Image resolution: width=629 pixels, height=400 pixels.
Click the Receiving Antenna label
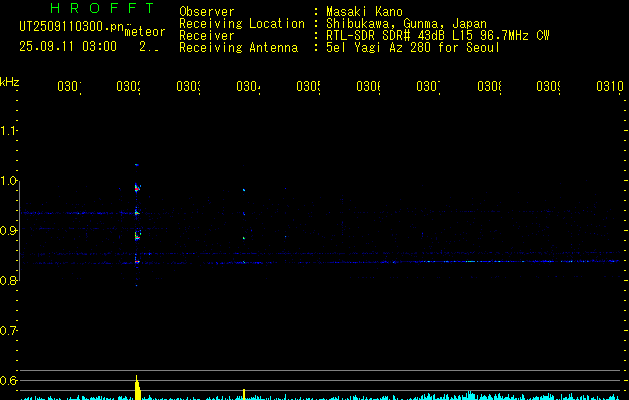[x=239, y=48]
